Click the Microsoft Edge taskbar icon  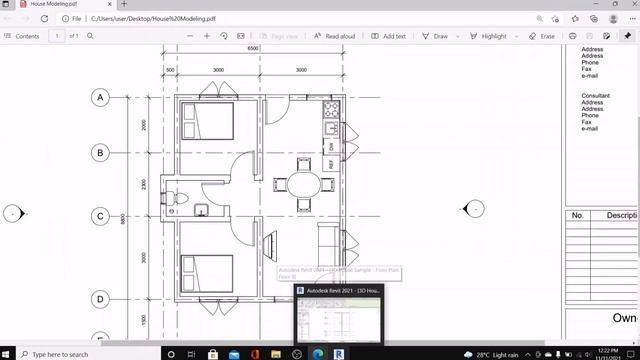coord(318,354)
